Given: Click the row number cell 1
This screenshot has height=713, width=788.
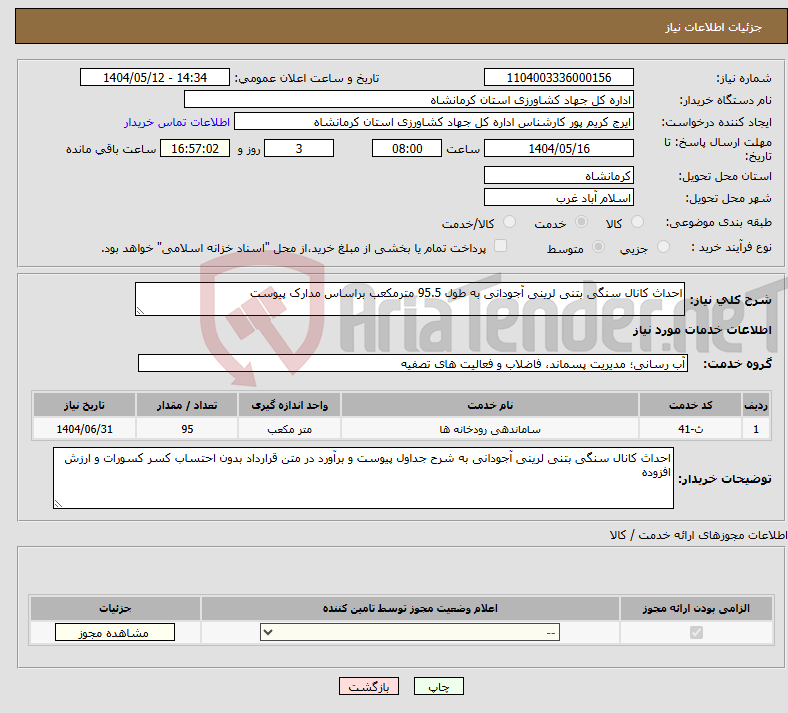Looking at the screenshot, I should [x=756, y=429].
